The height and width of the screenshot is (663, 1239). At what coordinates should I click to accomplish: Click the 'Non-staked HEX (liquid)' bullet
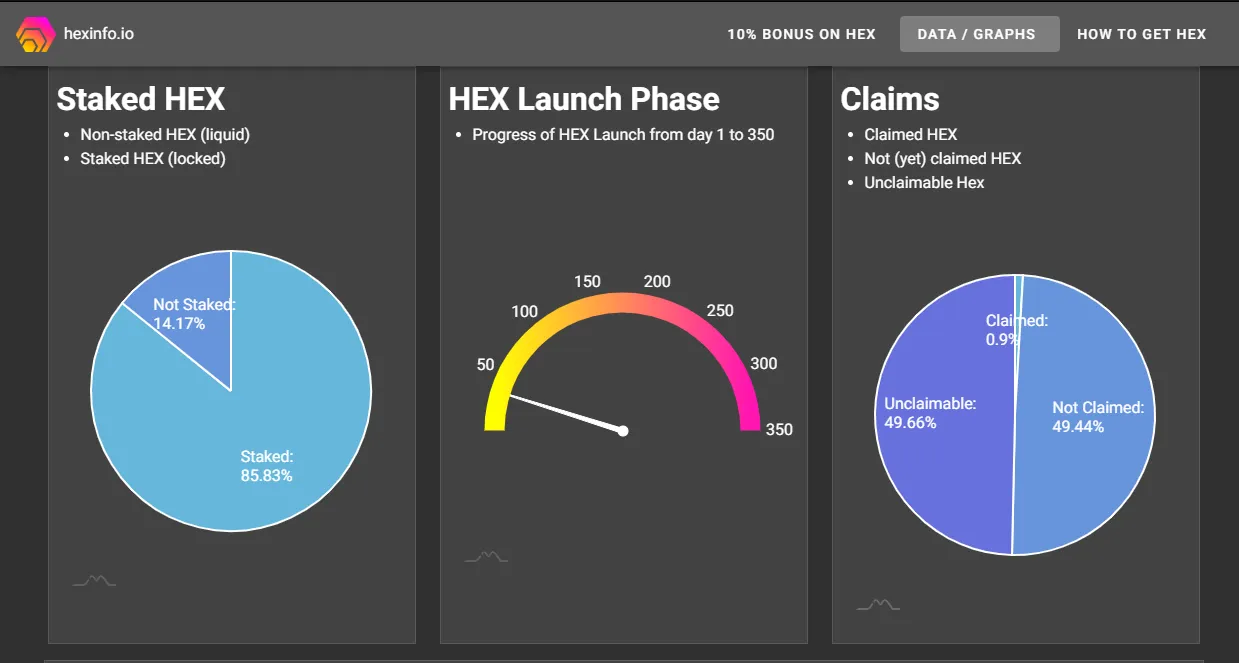tap(165, 134)
